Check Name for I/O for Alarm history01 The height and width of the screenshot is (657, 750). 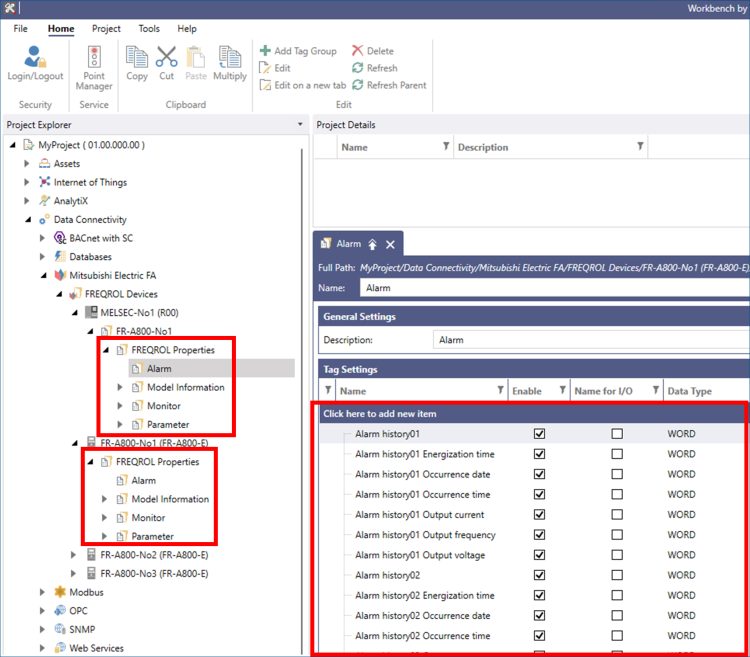pos(617,434)
